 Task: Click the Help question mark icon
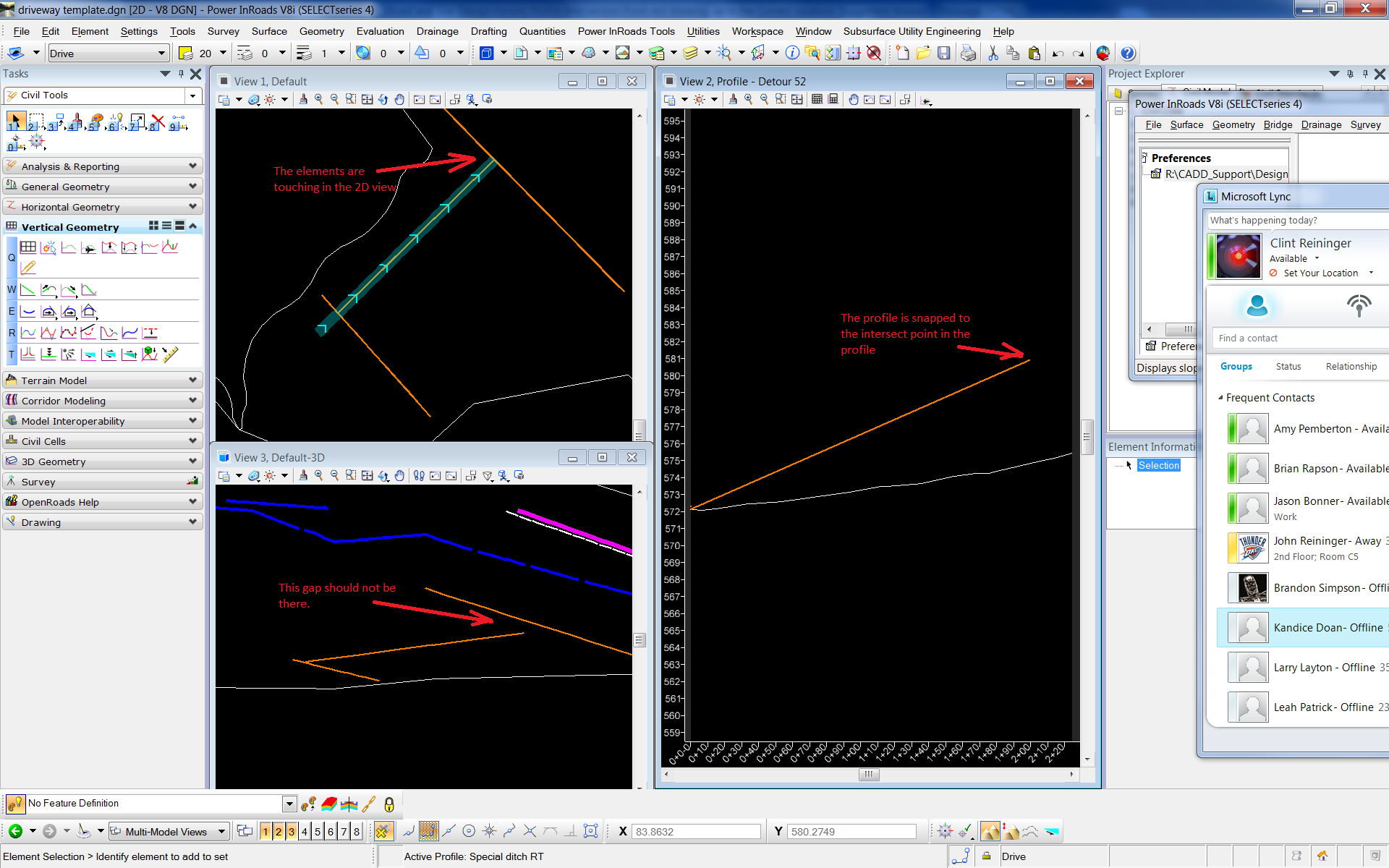(x=1127, y=54)
